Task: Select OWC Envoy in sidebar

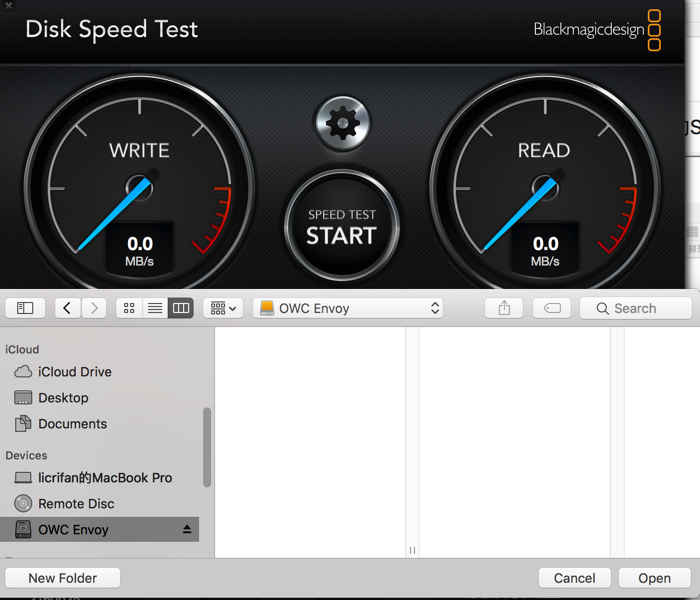Action: pyautogui.click(x=100, y=529)
